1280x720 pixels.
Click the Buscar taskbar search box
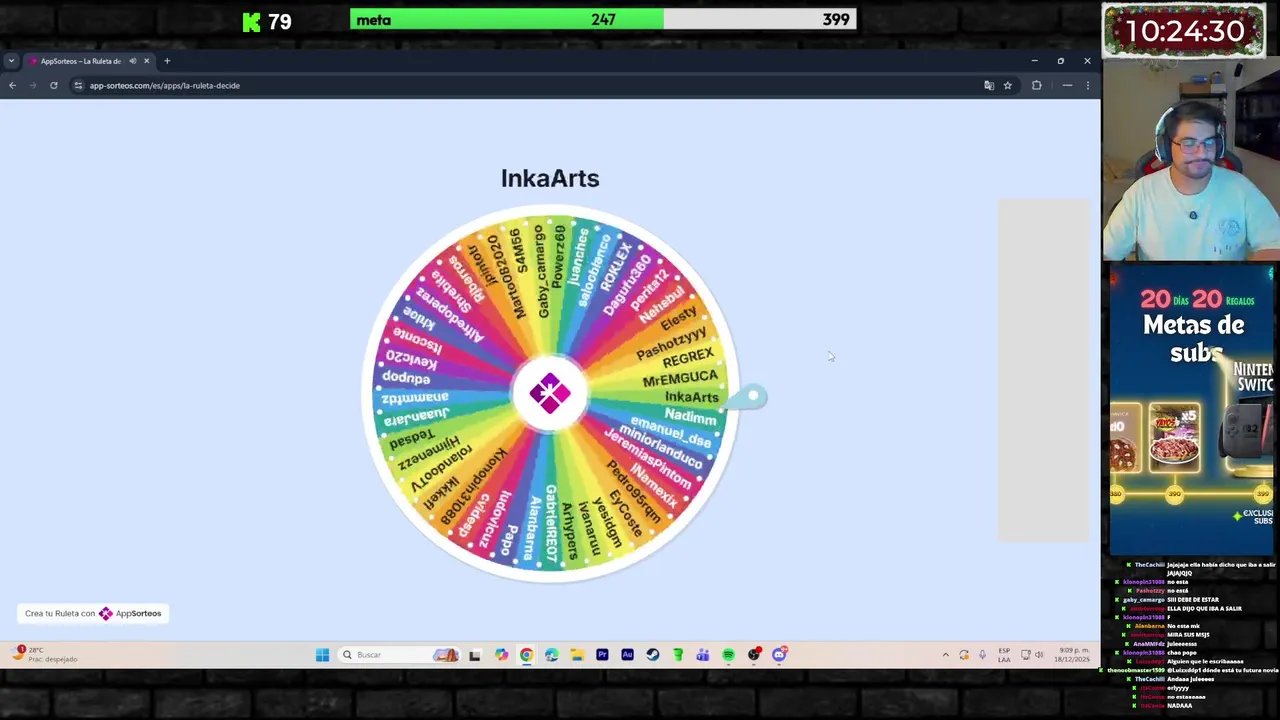tap(398, 655)
